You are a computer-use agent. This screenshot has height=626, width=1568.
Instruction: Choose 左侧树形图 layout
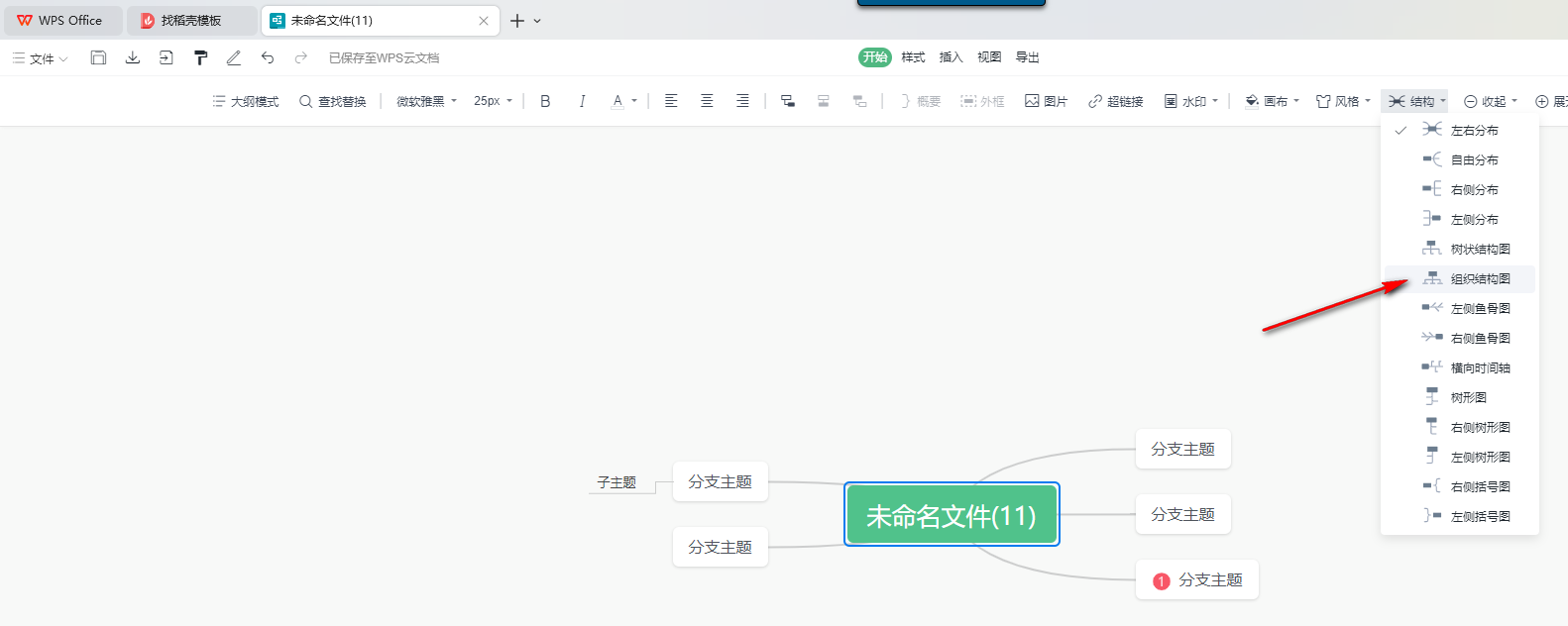(x=1460, y=457)
